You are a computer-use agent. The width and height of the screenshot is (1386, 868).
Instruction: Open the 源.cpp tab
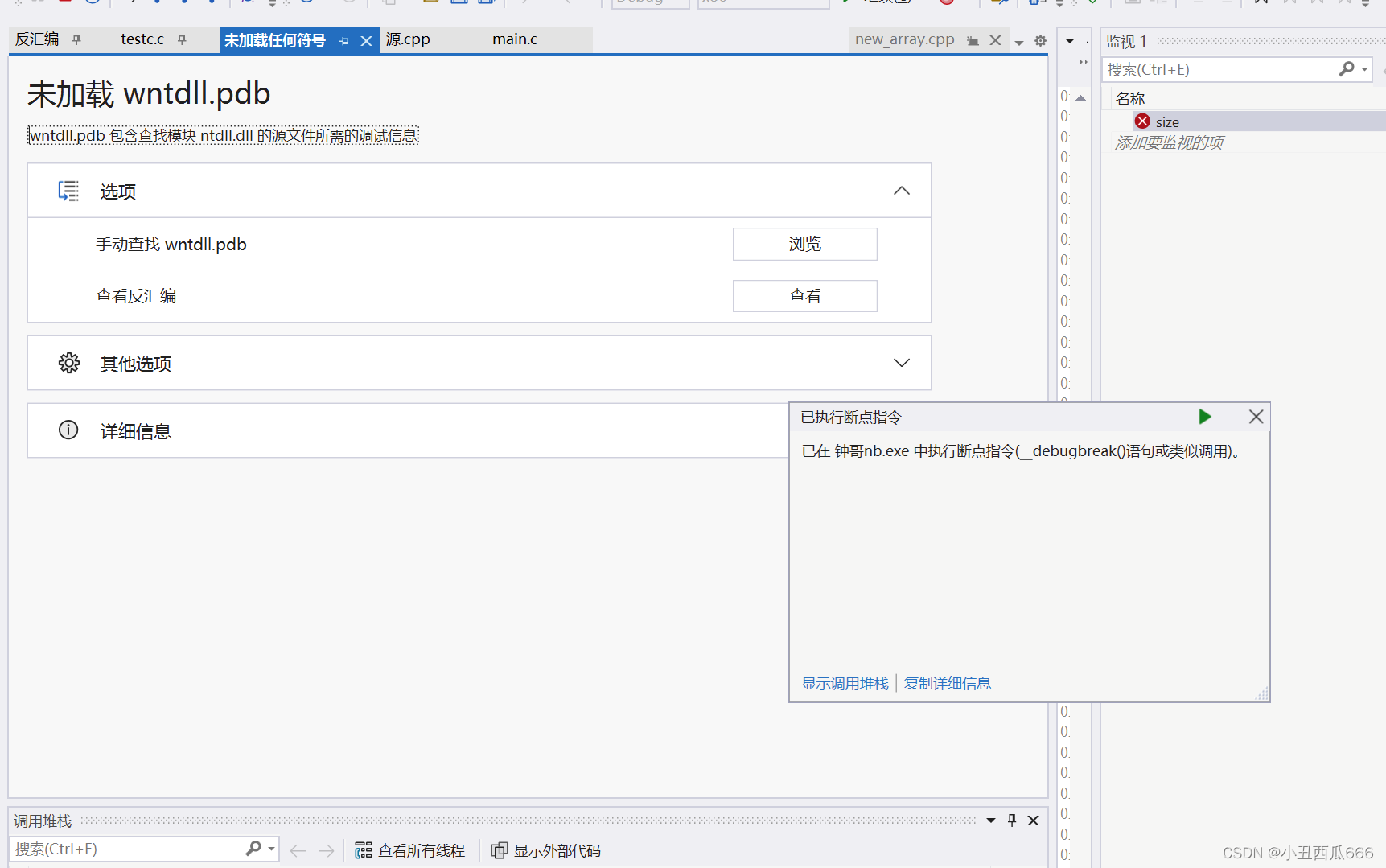[x=408, y=39]
